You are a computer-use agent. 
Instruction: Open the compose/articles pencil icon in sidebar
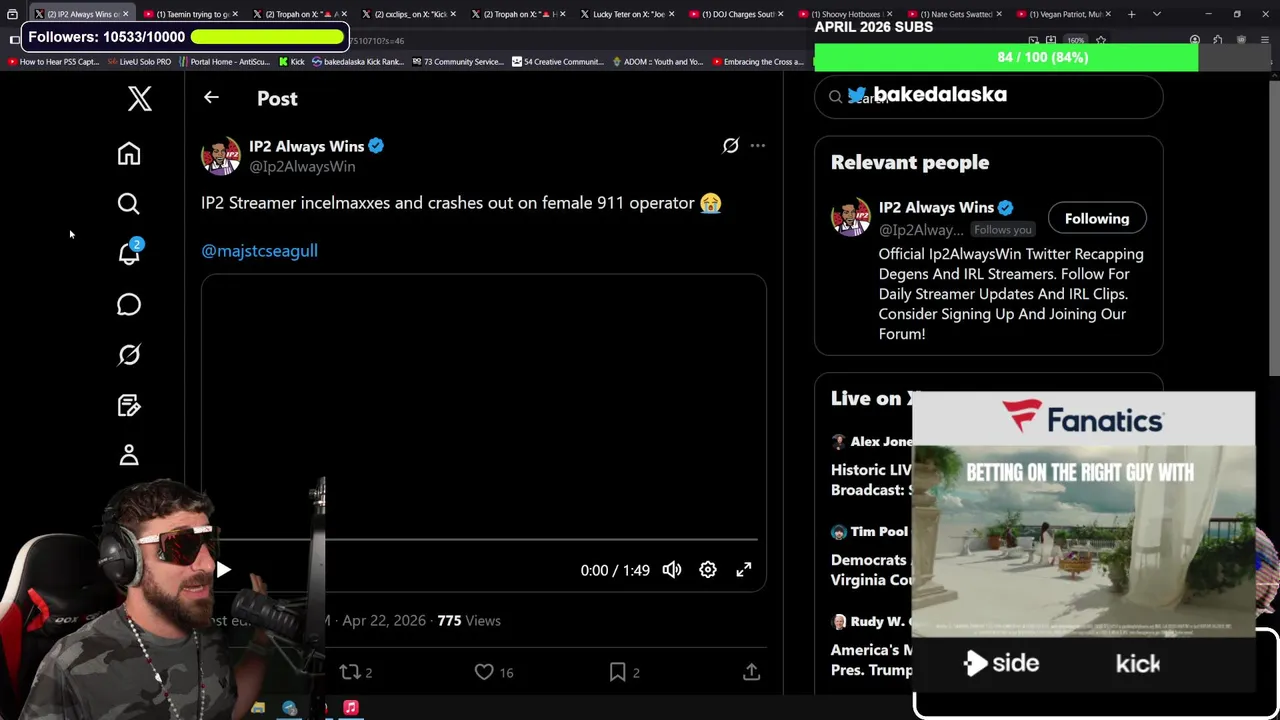[x=129, y=405]
